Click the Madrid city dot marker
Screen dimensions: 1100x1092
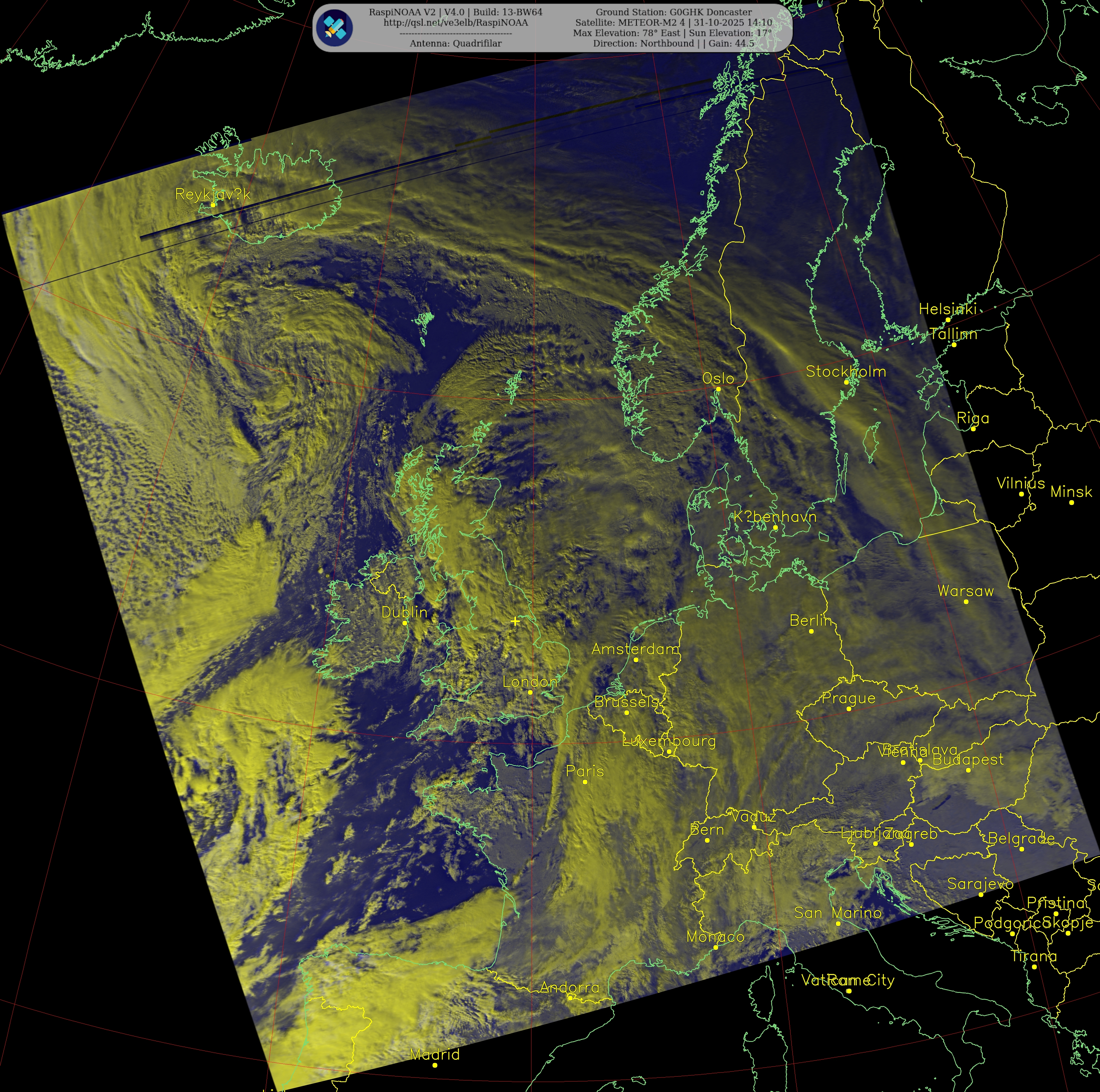[x=435, y=1065]
